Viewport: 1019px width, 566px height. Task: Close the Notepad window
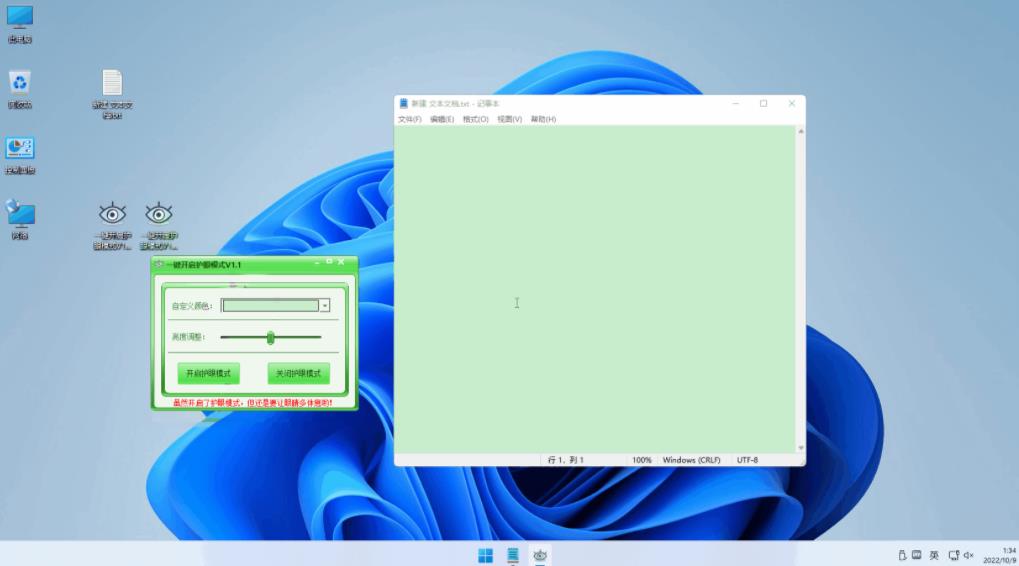pos(792,103)
